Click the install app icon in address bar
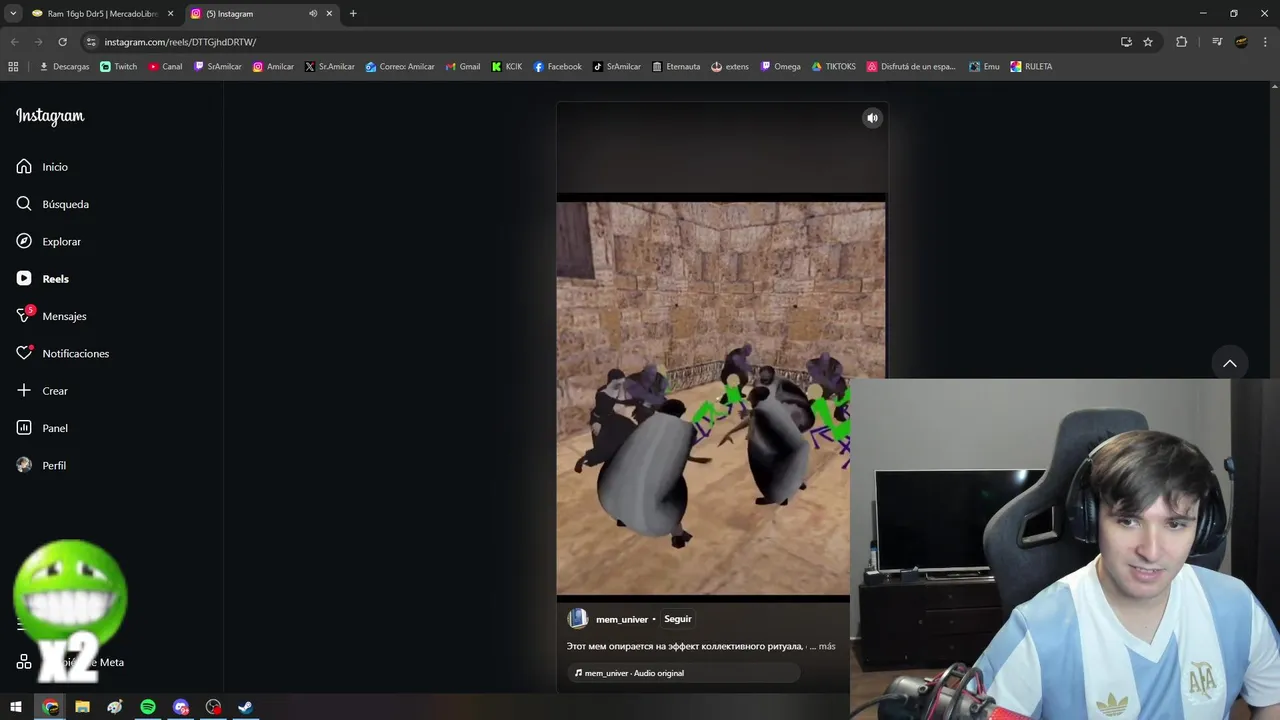This screenshot has height=720, width=1280. [x=1126, y=42]
